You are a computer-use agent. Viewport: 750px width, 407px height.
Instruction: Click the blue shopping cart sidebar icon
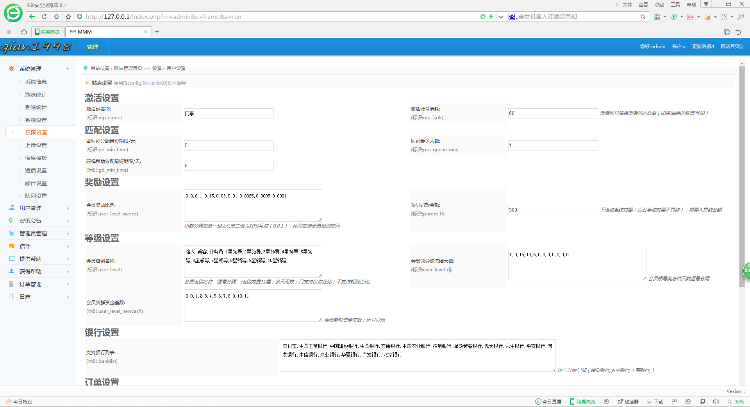coord(11,233)
